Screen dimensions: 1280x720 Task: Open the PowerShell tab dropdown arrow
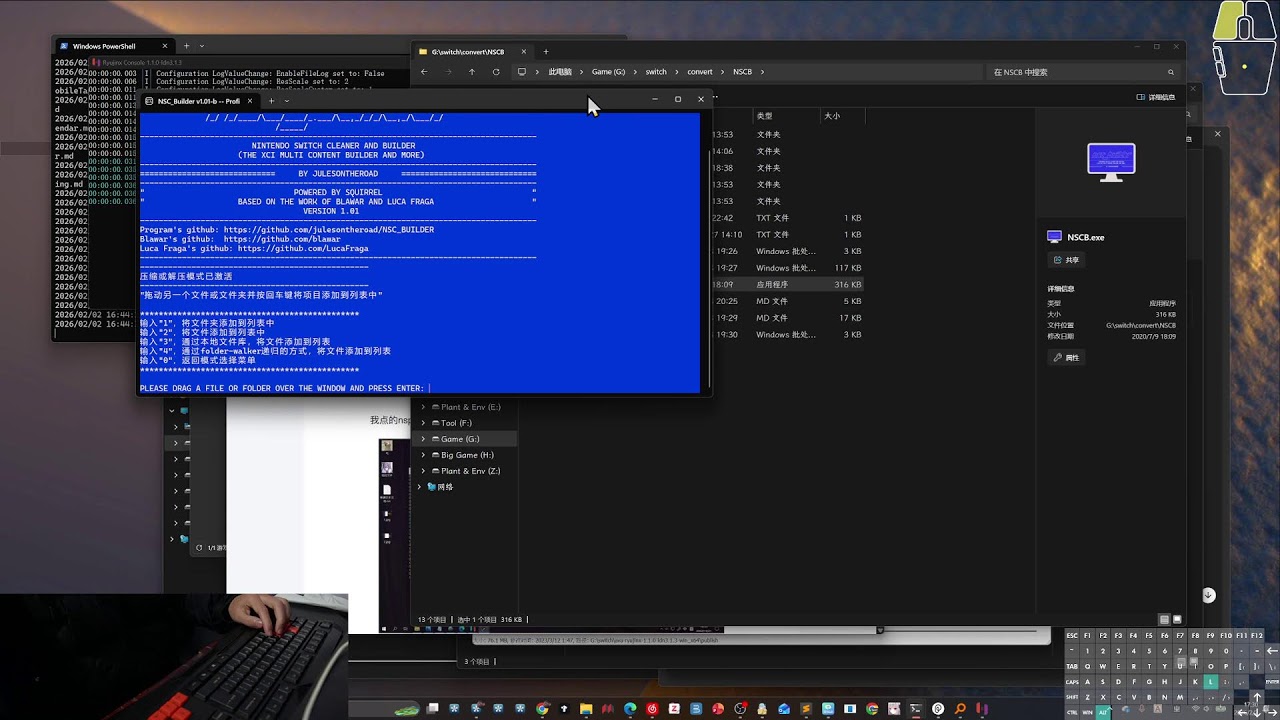coord(202,46)
